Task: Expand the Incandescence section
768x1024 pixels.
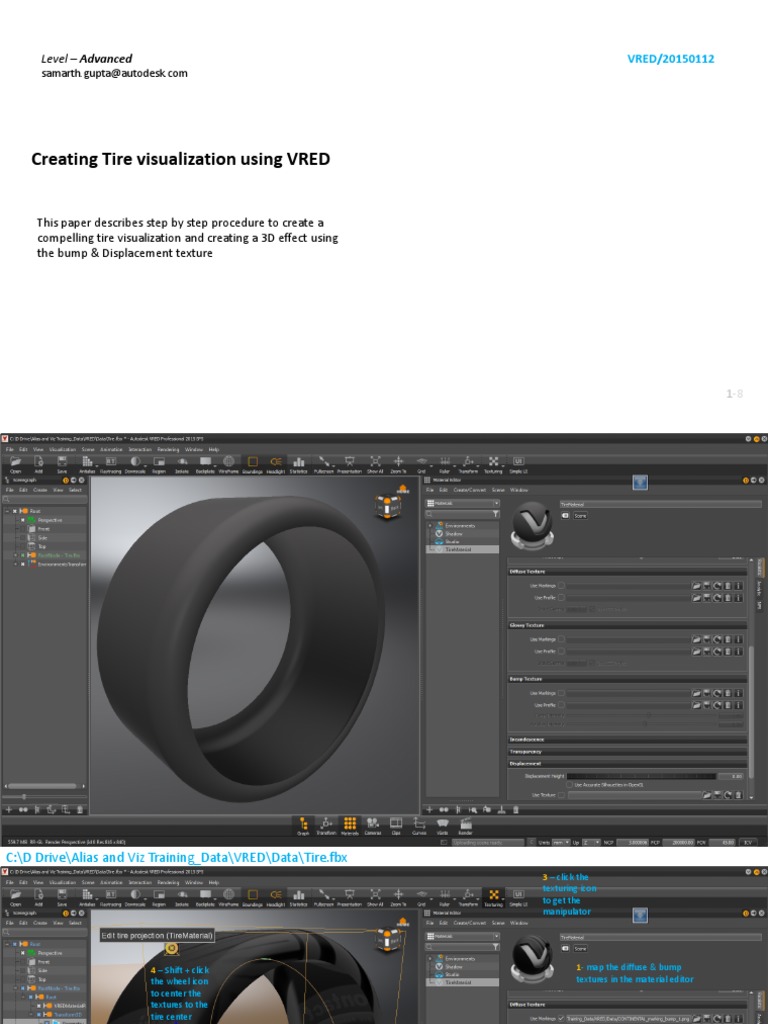Action: pyautogui.click(x=627, y=739)
